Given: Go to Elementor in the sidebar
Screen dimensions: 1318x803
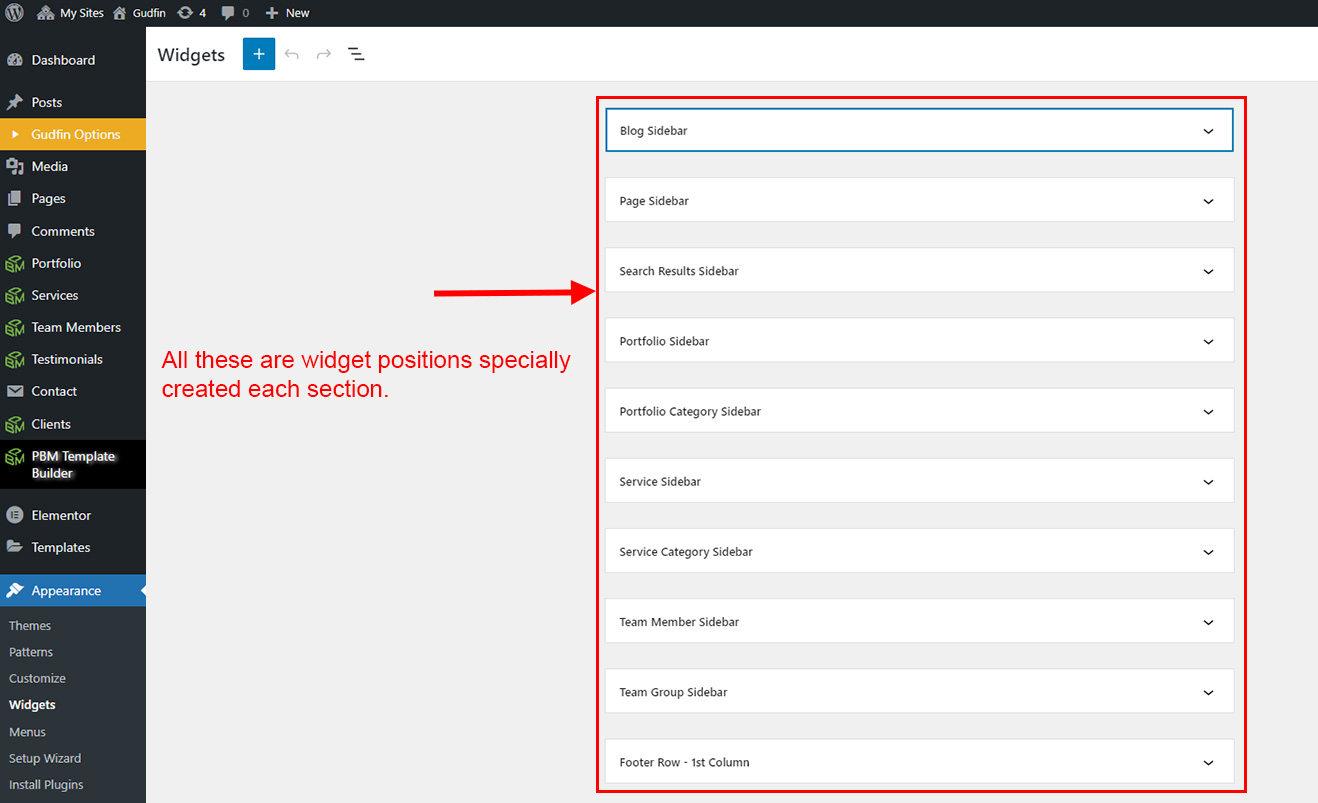Looking at the screenshot, I should (61, 515).
